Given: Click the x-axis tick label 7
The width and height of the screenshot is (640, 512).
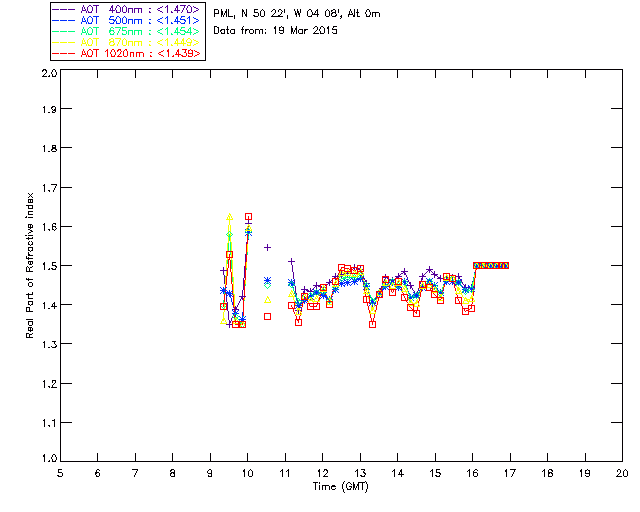Looking at the screenshot, I should pos(135,473).
